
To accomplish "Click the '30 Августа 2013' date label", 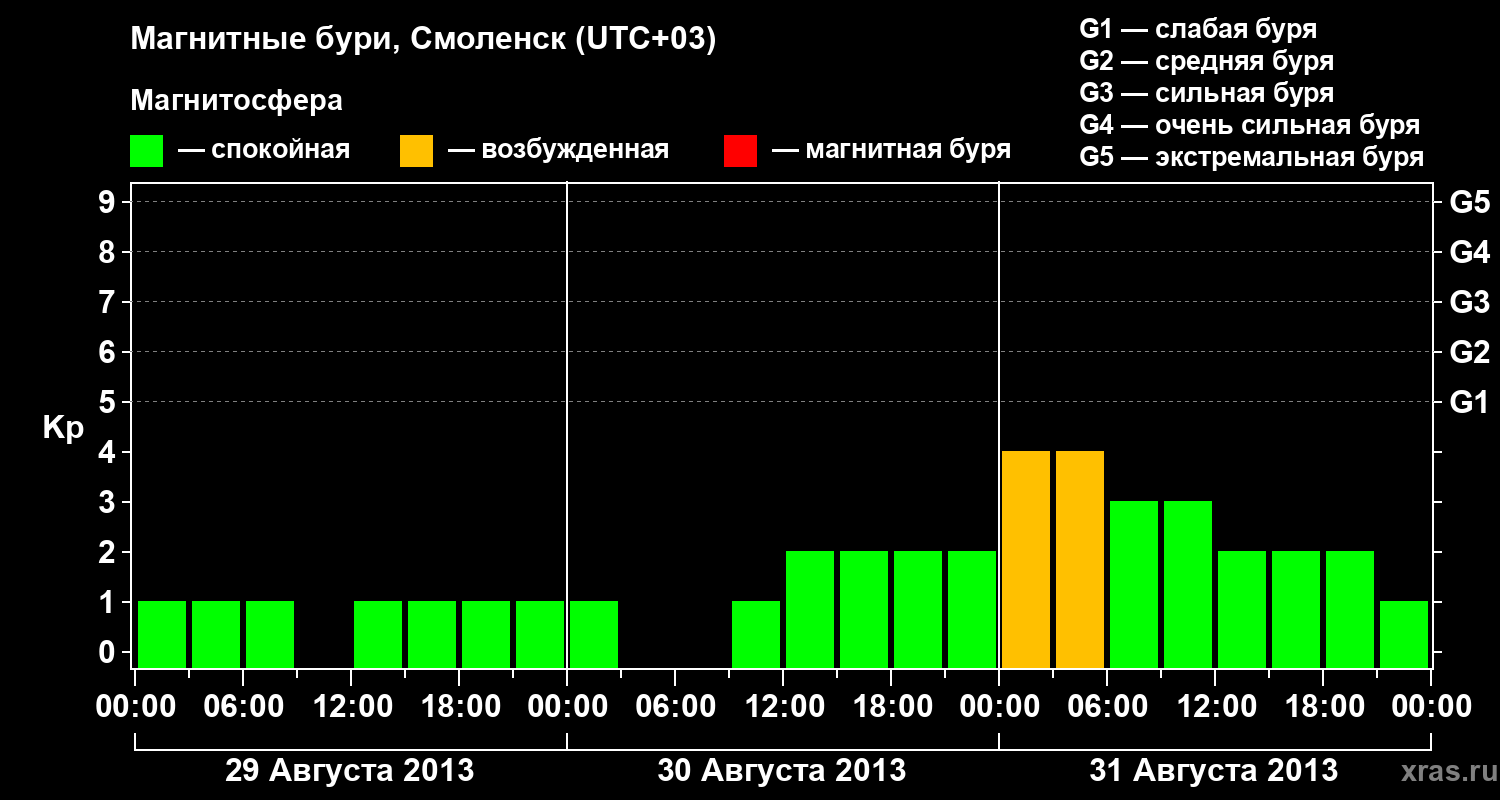I will (x=782, y=771).
